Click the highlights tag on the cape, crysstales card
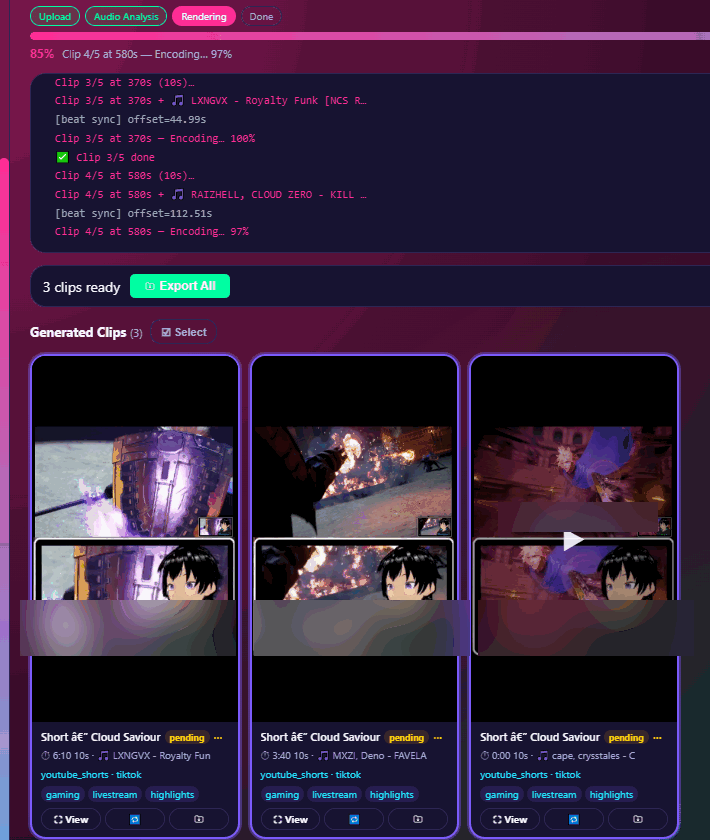Screen dimensions: 710x840 tap(611, 794)
